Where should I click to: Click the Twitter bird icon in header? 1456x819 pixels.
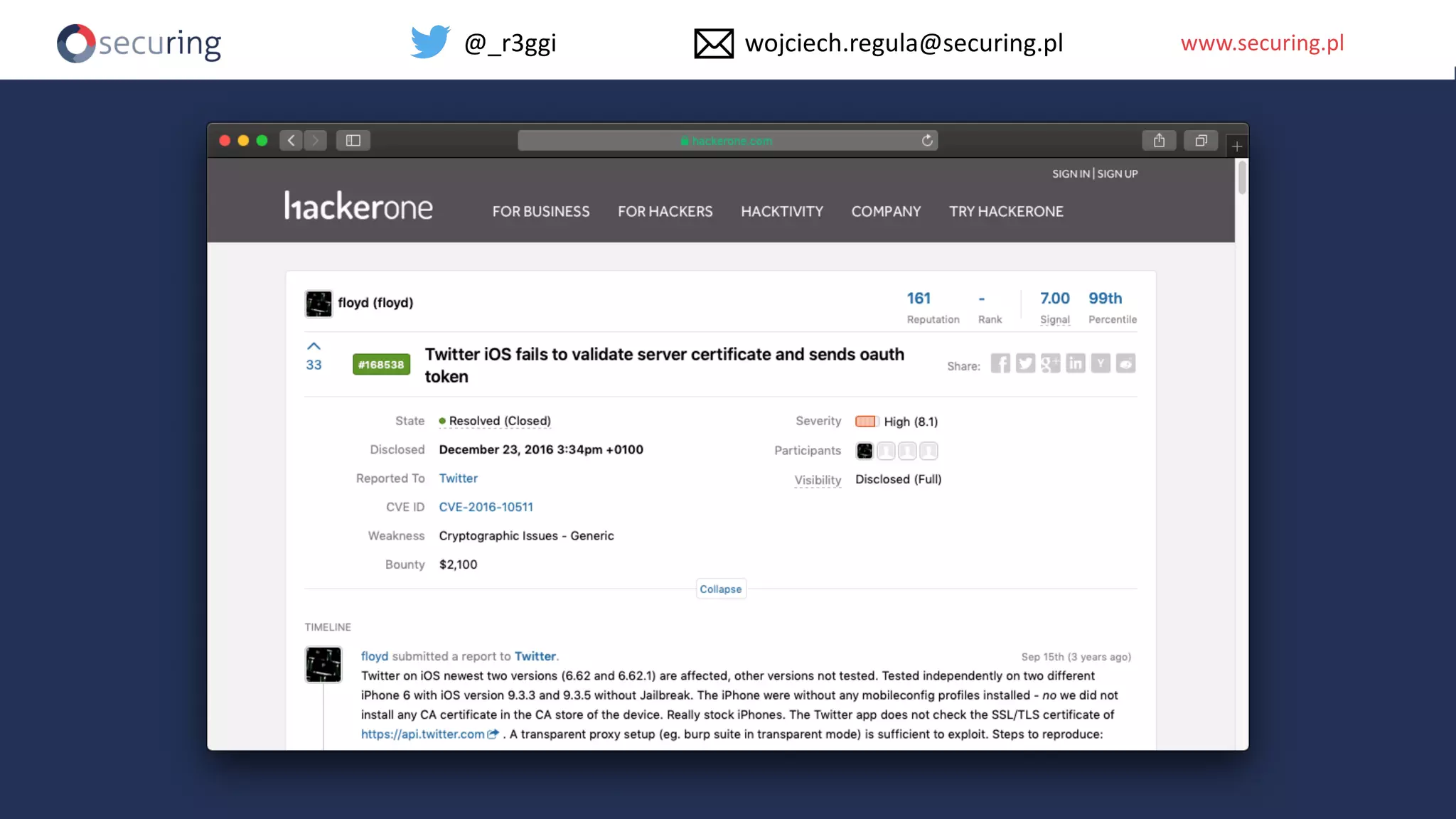point(430,41)
